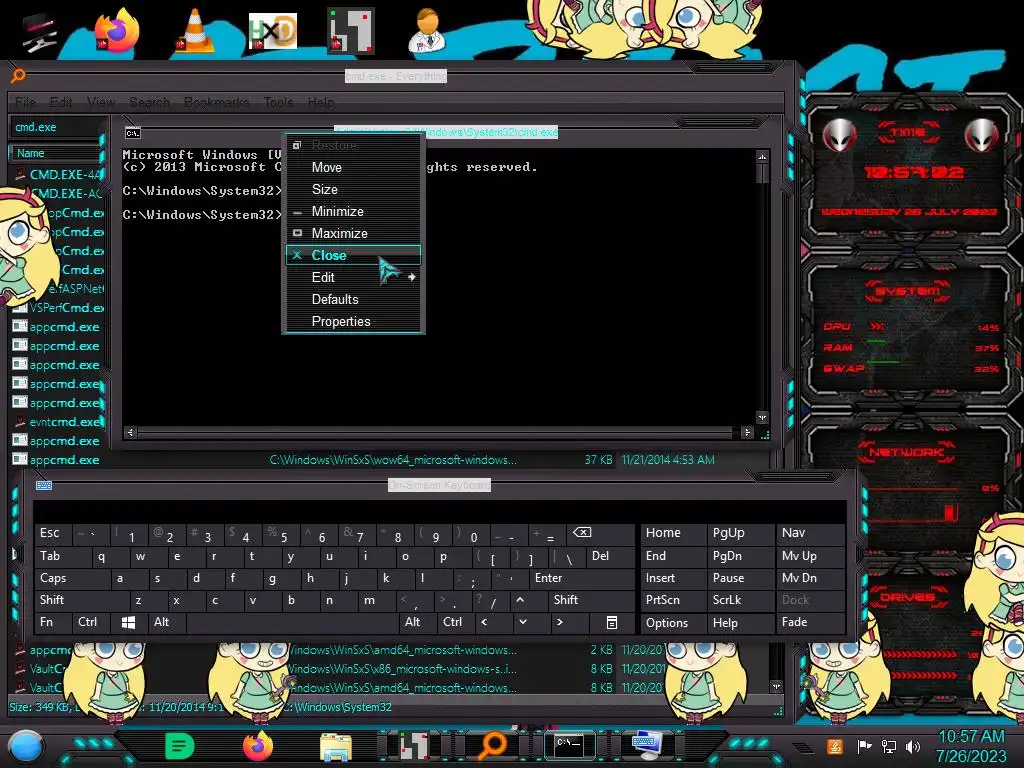1024x768 pixels.
Task: Click On-Screen Keyboard title bar icon
Action: (44, 485)
